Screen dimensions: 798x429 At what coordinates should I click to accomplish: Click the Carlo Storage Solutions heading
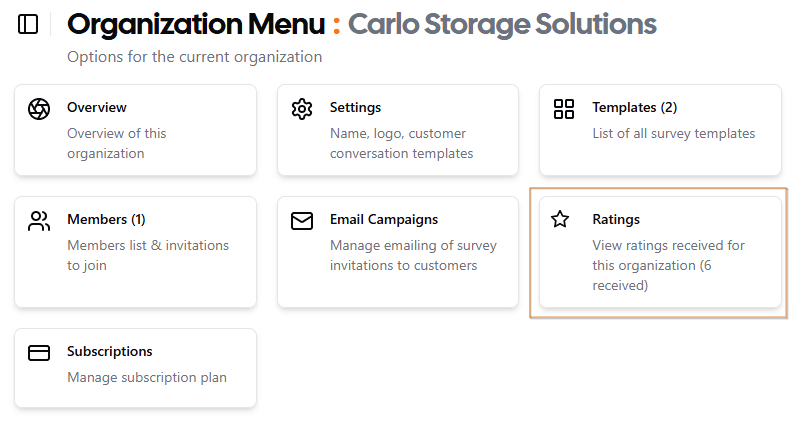[x=502, y=24]
